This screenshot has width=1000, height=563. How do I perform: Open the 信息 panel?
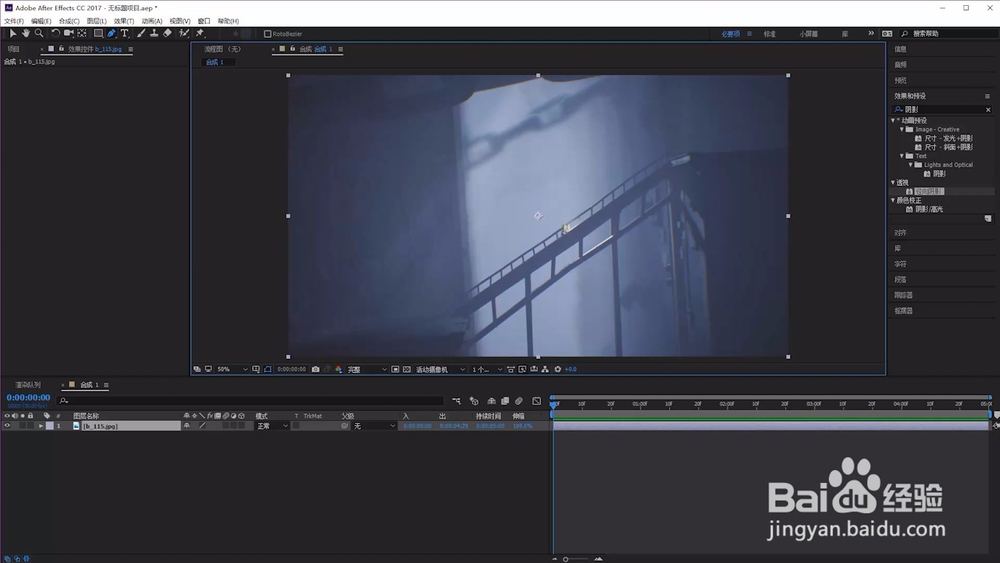click(x=901, y=49)
